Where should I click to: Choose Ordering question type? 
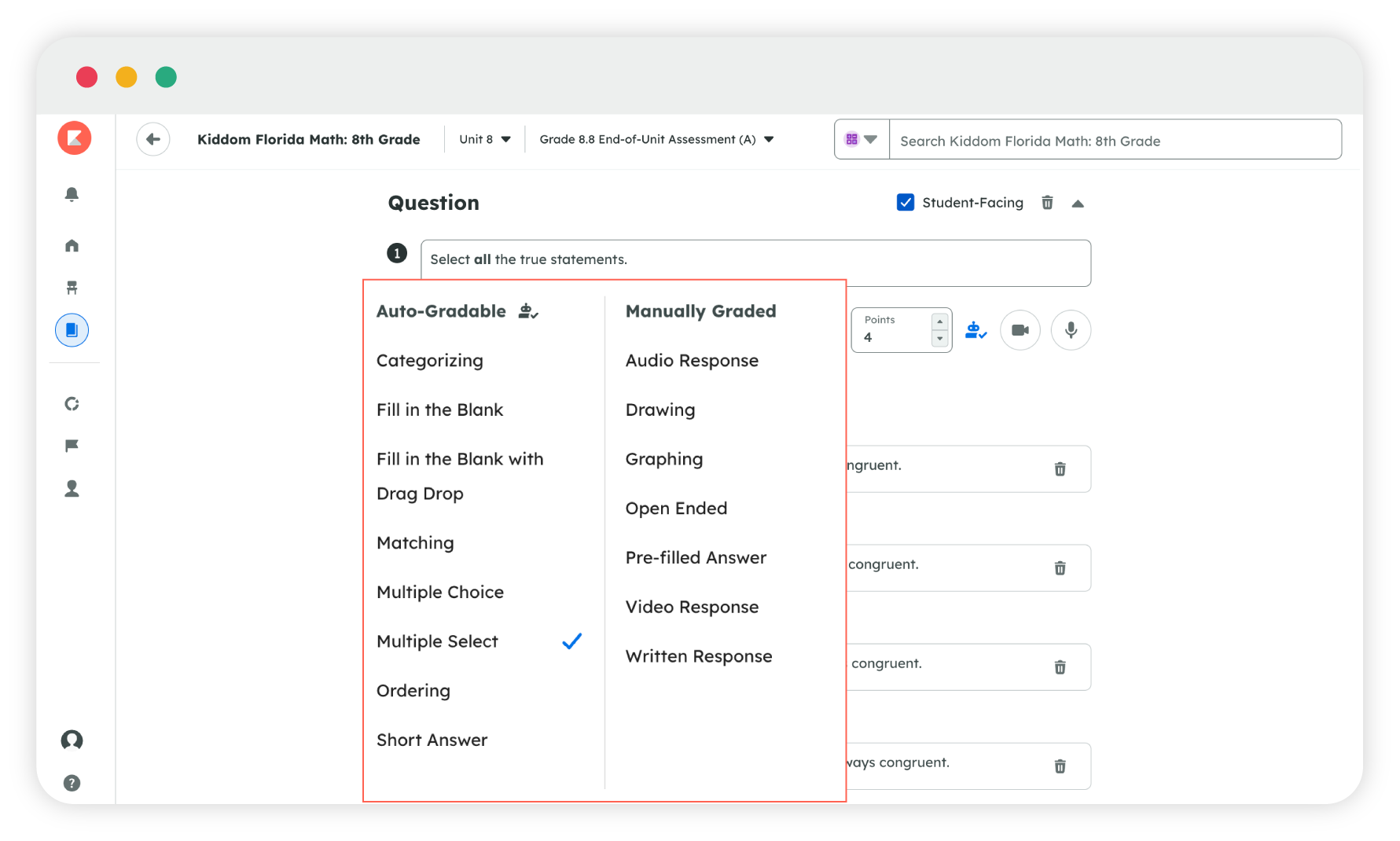[x=413, y=691]
